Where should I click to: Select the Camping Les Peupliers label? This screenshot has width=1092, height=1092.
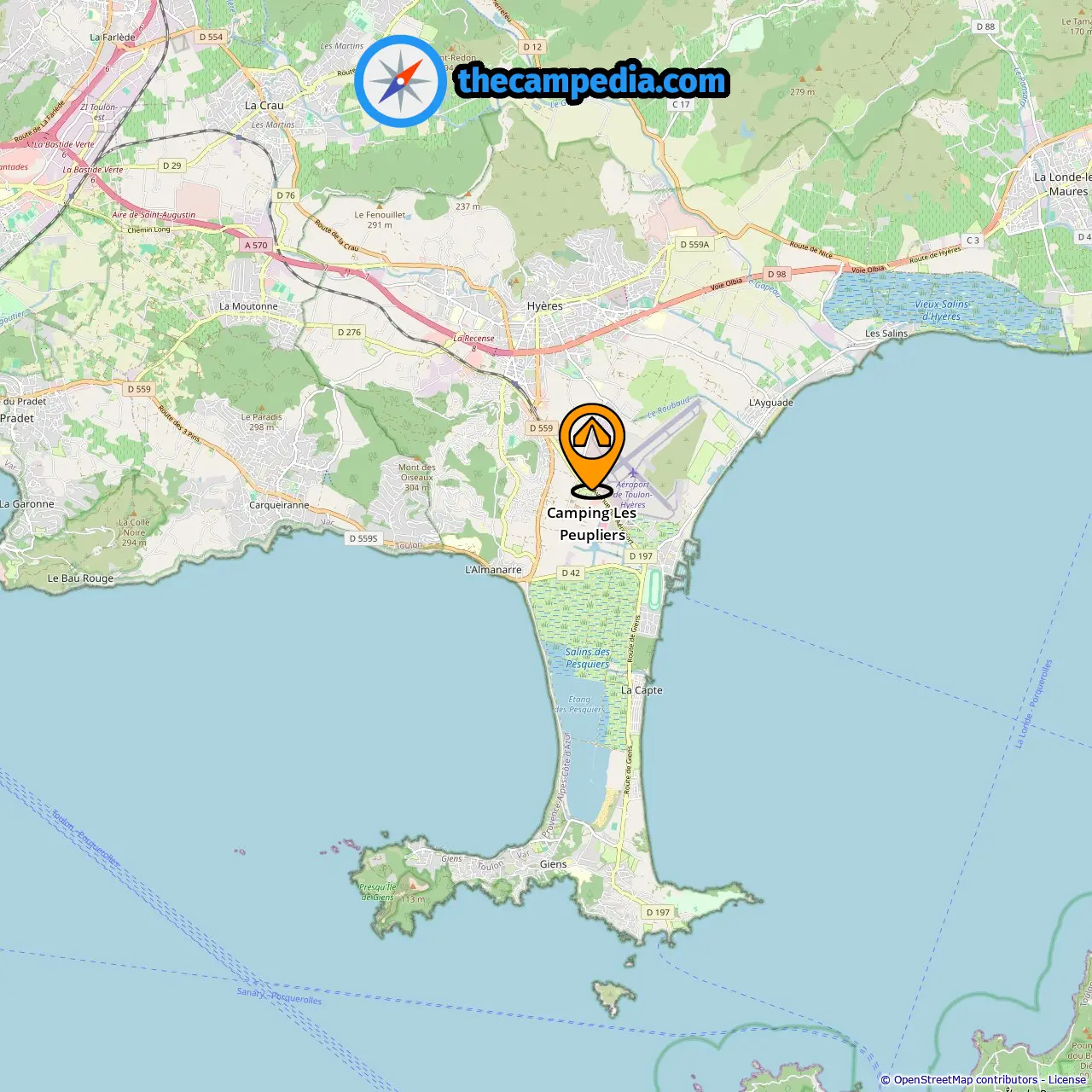click(x=592, y=524)
